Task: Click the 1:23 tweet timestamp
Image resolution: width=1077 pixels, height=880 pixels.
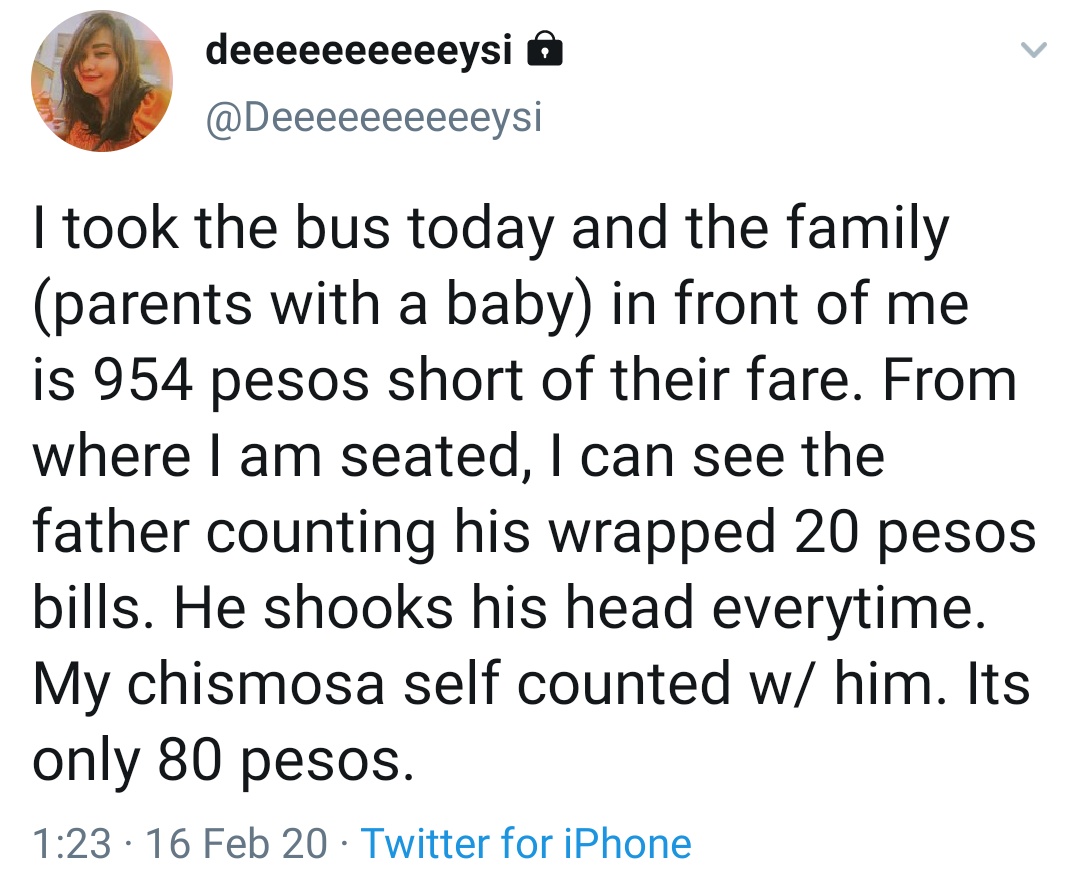Action: coord(71,844)
